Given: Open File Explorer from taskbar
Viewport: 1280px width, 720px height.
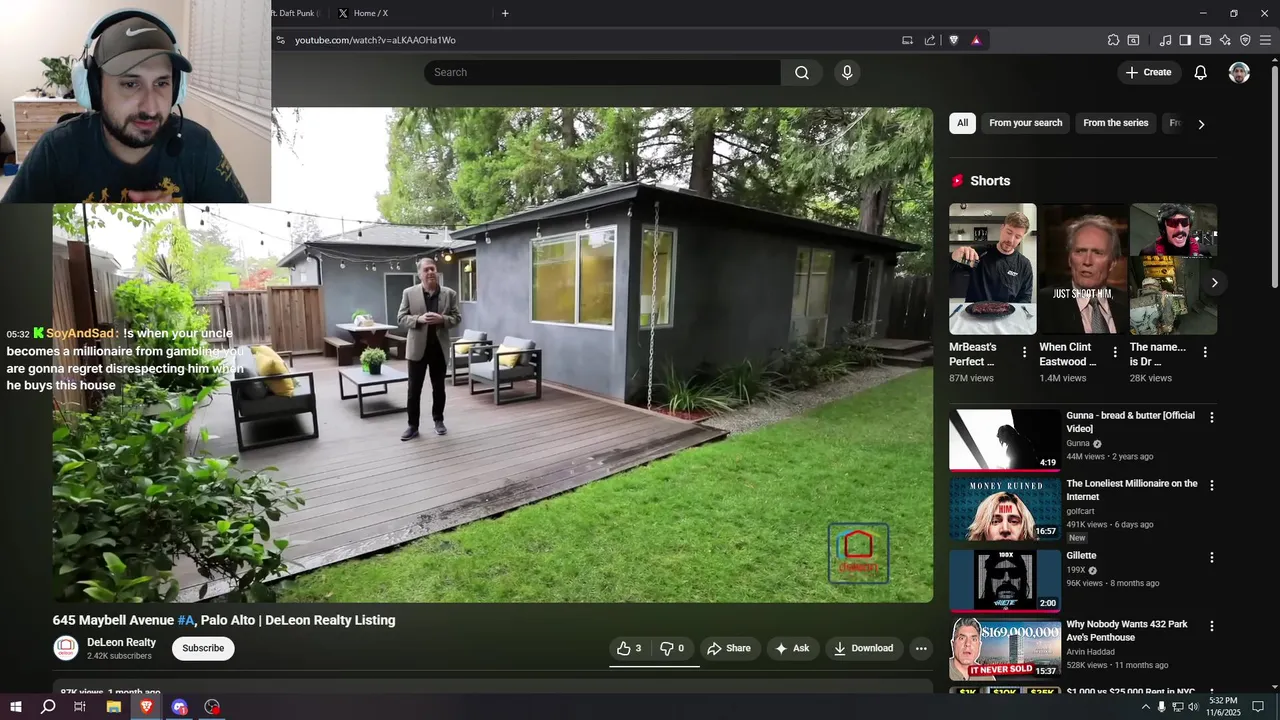Looking at the screenshot, I should tap(114, 707).
